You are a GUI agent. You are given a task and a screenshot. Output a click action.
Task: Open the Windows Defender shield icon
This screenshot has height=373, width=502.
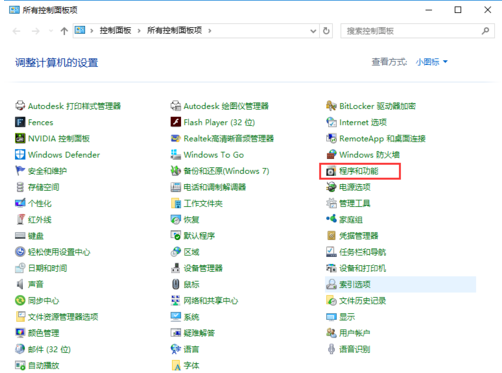[x=20, y=154]
